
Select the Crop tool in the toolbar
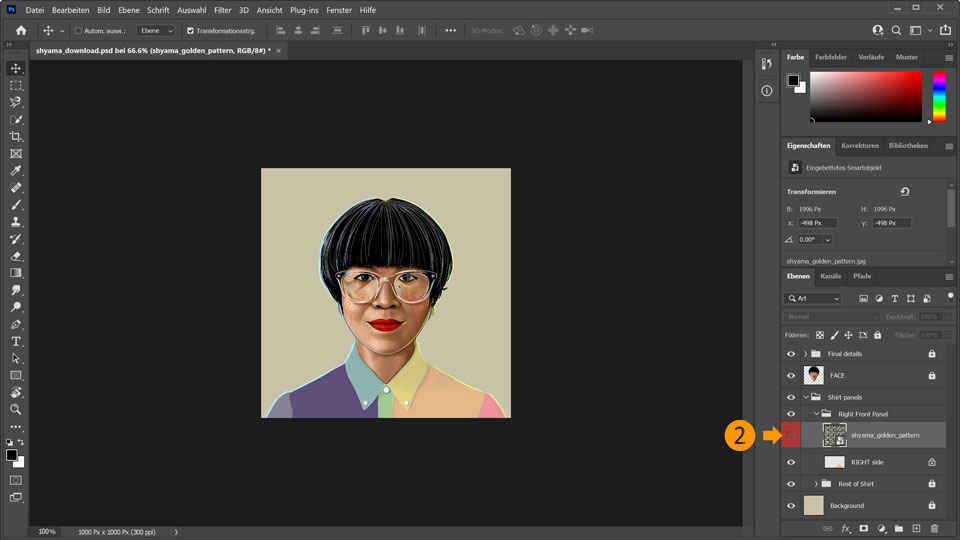pyautogui.click(x=16, y=136)
